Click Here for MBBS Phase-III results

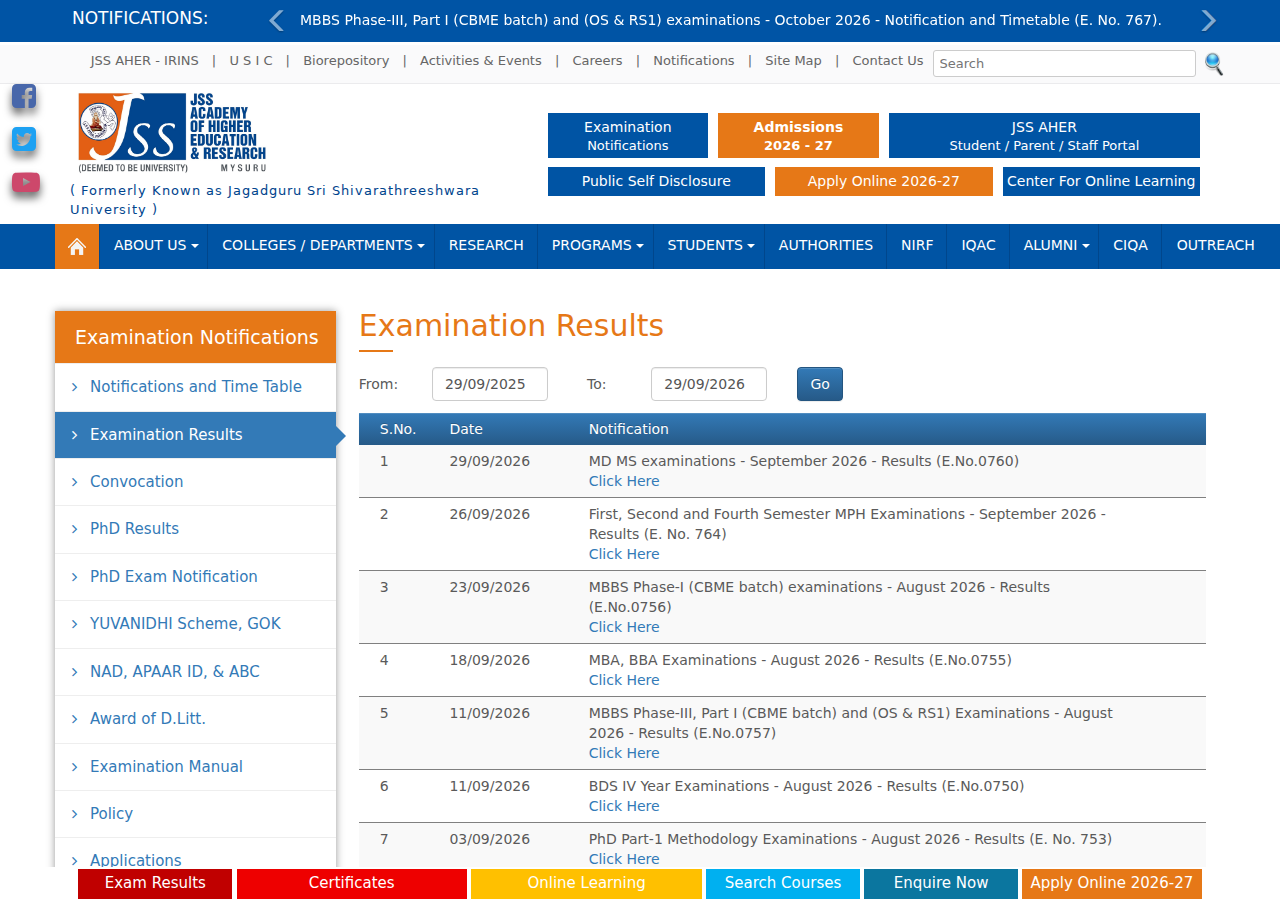tap(624, 753)
